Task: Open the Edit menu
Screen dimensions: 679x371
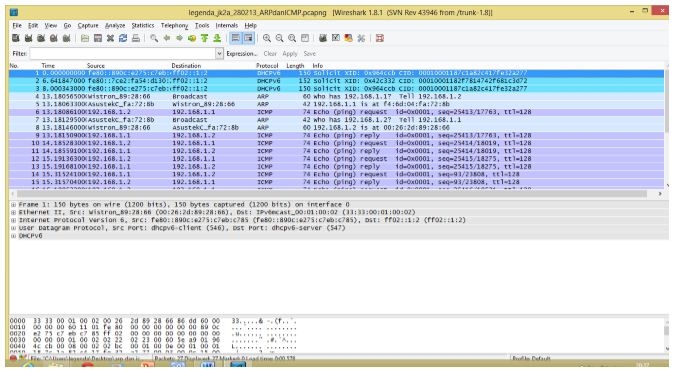Action: tap(33, 26)
